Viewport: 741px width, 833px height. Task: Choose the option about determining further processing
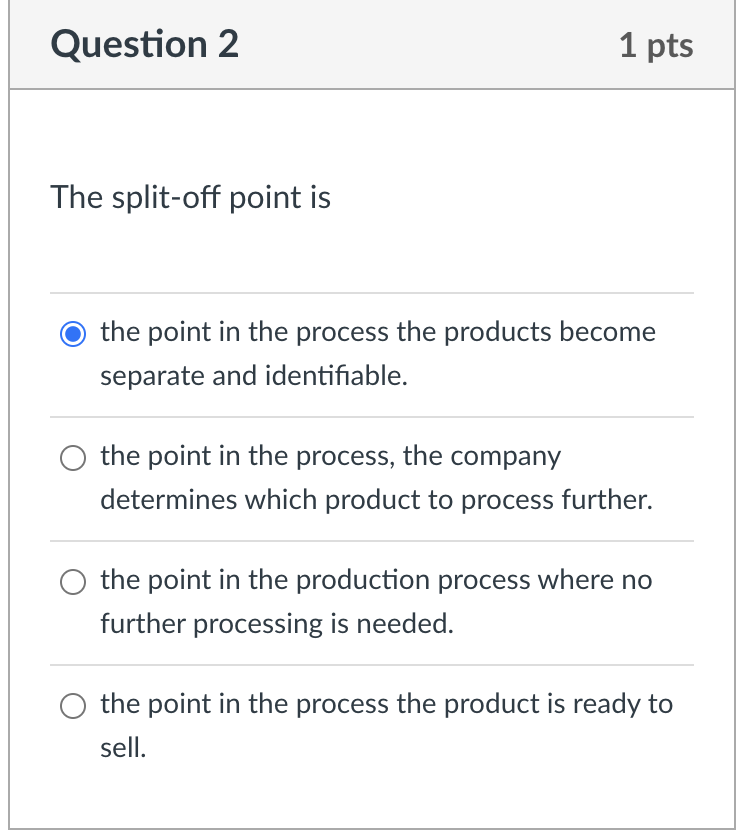point(73,458)
